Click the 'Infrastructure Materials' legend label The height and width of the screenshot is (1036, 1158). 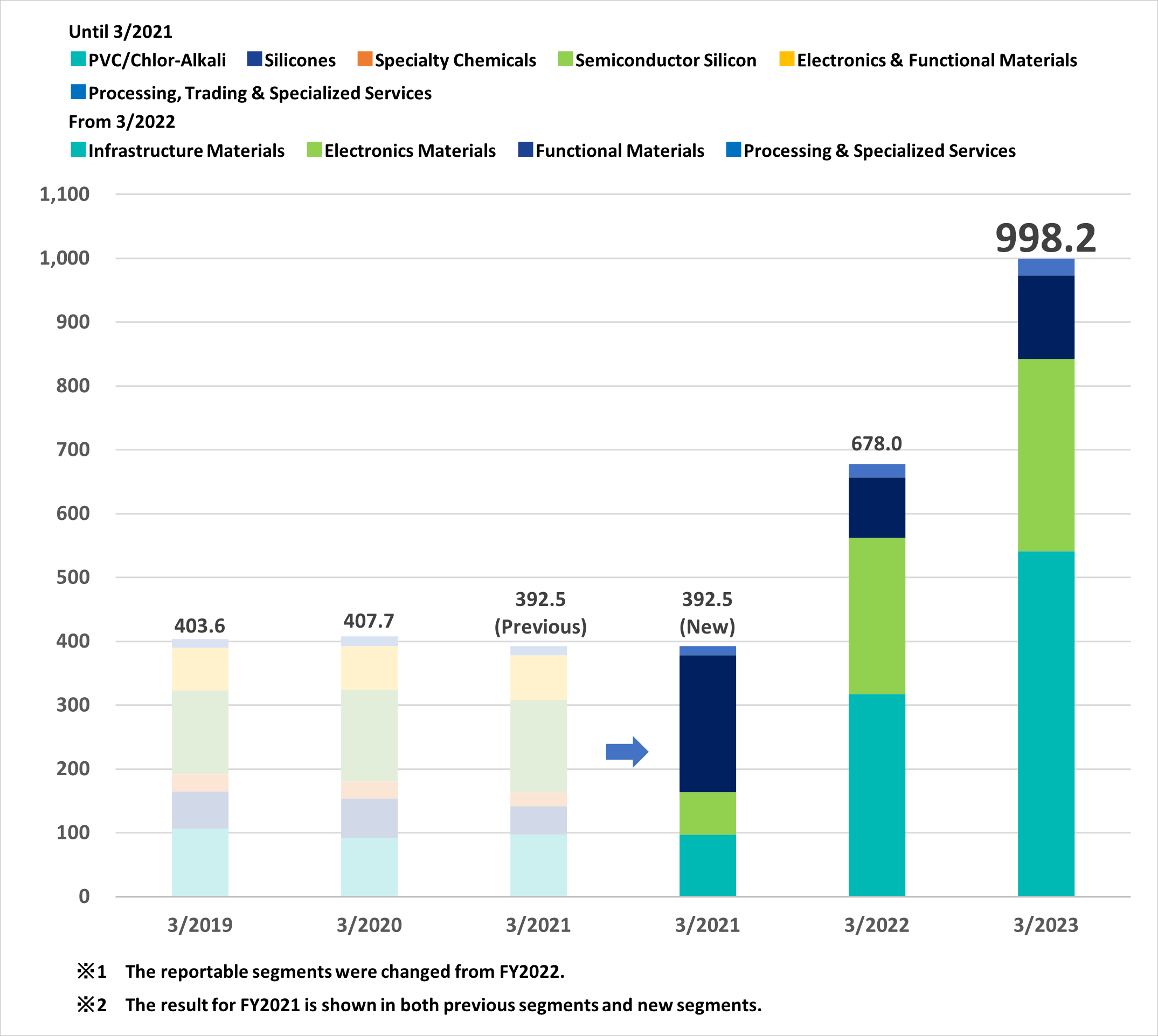click(x=186, y=150)
